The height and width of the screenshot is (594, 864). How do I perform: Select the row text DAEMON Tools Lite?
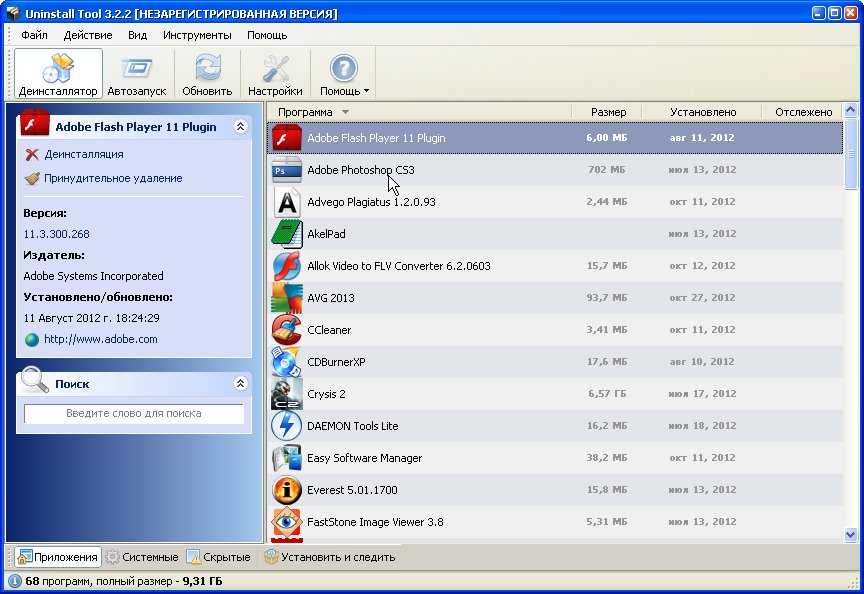click(x=353, y=426)
